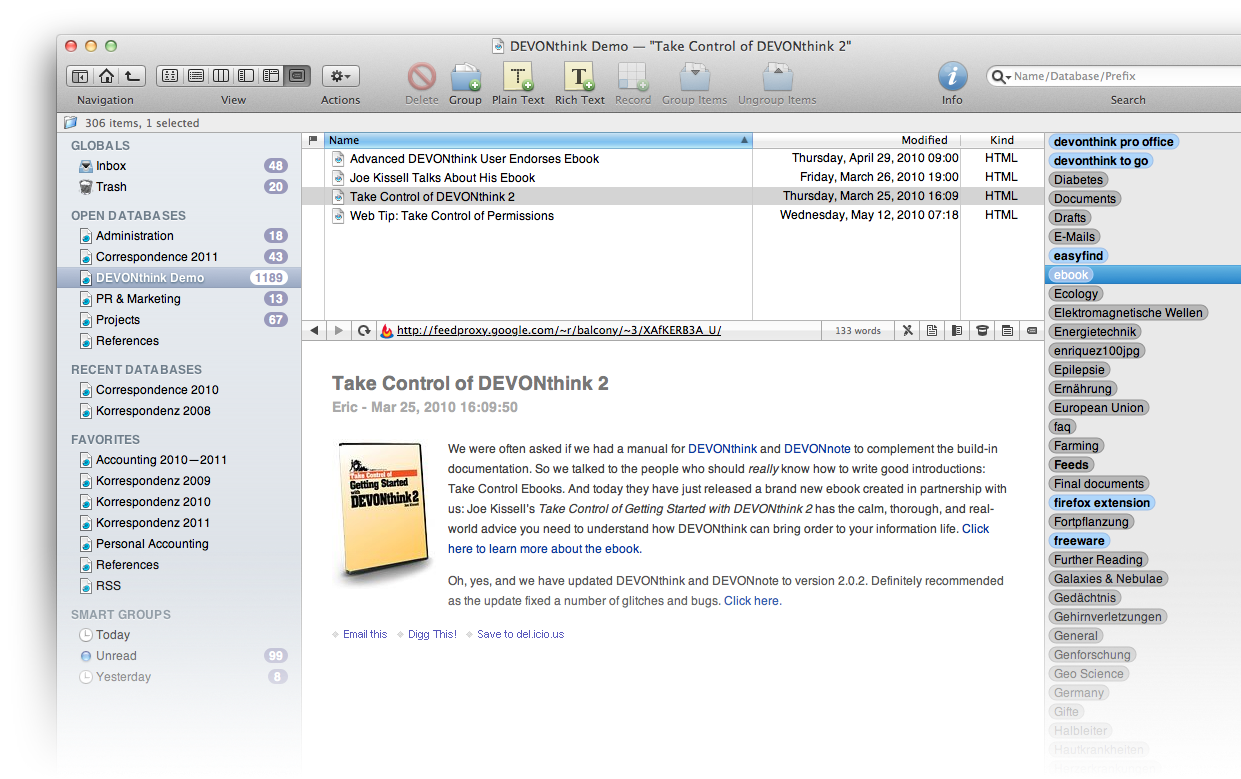Click the archive box icon in preview bar

(x=982, y=330)
